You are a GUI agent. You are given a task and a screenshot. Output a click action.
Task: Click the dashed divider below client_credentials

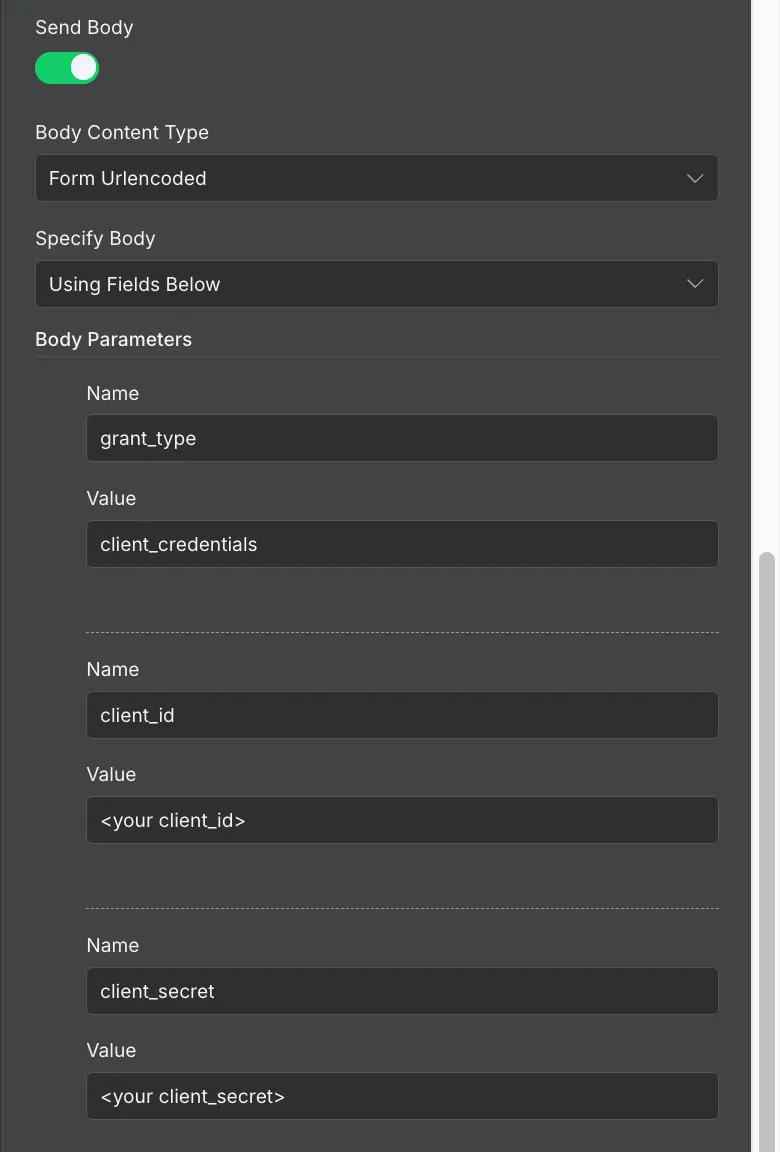click(402, 631)
